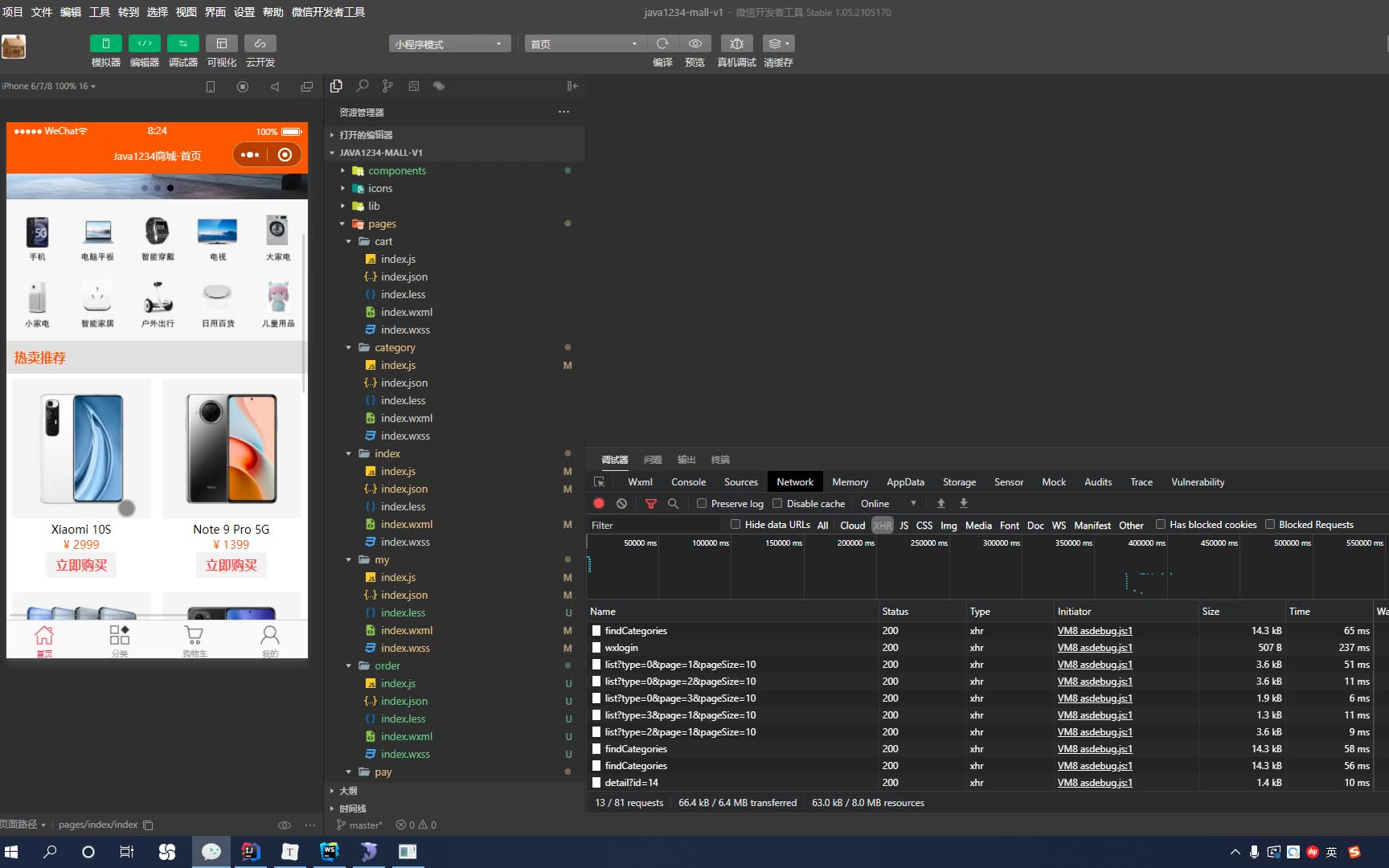Open the 小程序模式 mode dropdown
The width and height of the screenshot is (1389, 868).
tap(449, 43)
